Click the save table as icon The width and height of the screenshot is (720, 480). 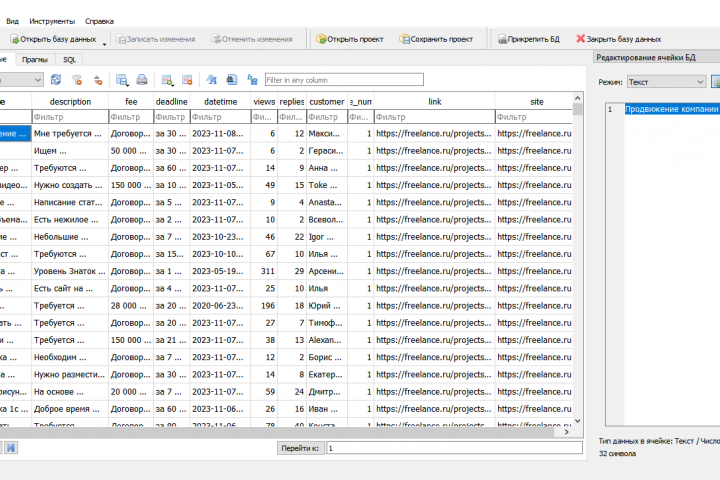tap(122, 79)
